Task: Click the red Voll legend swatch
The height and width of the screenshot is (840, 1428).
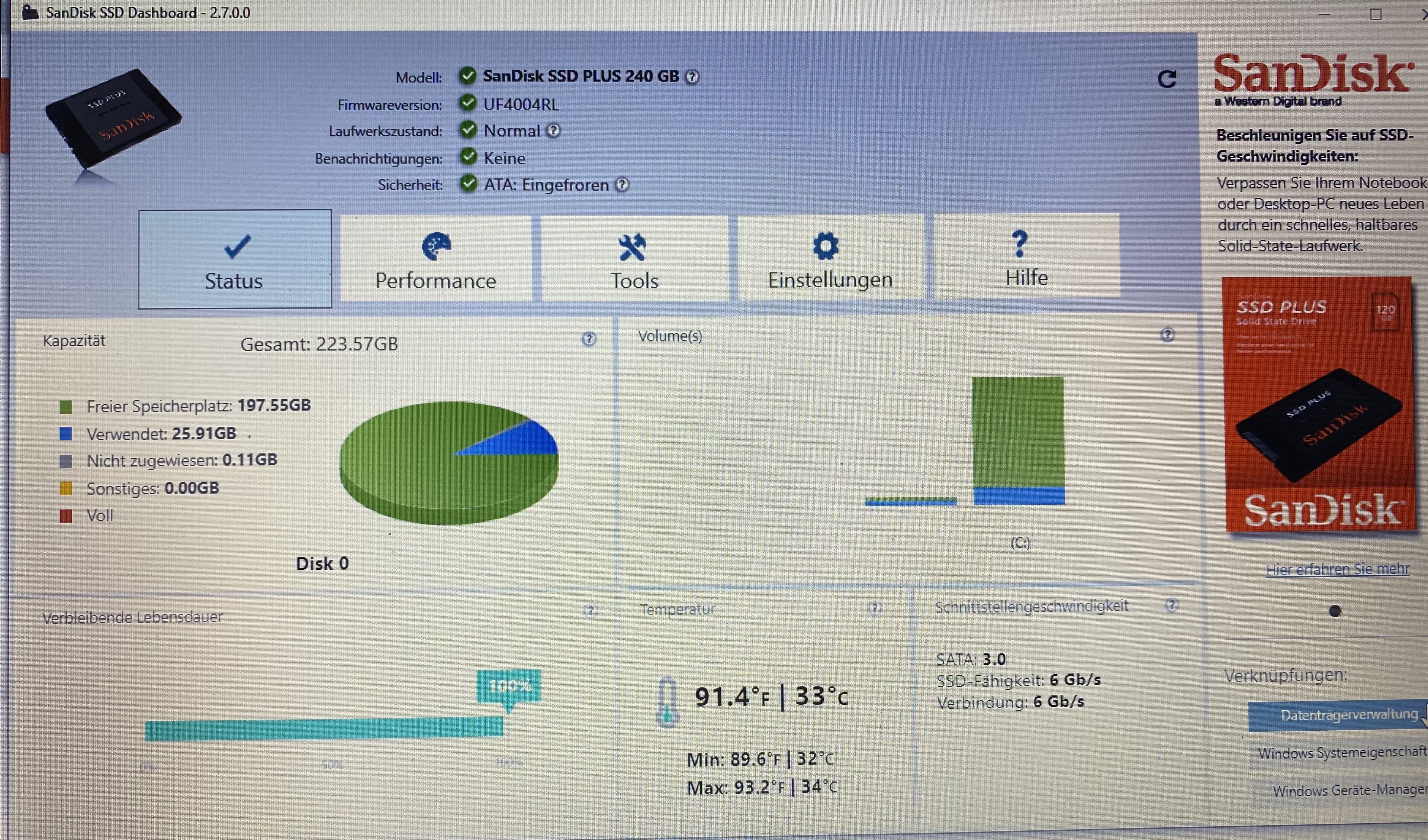Action: click(x=66, y=516)
